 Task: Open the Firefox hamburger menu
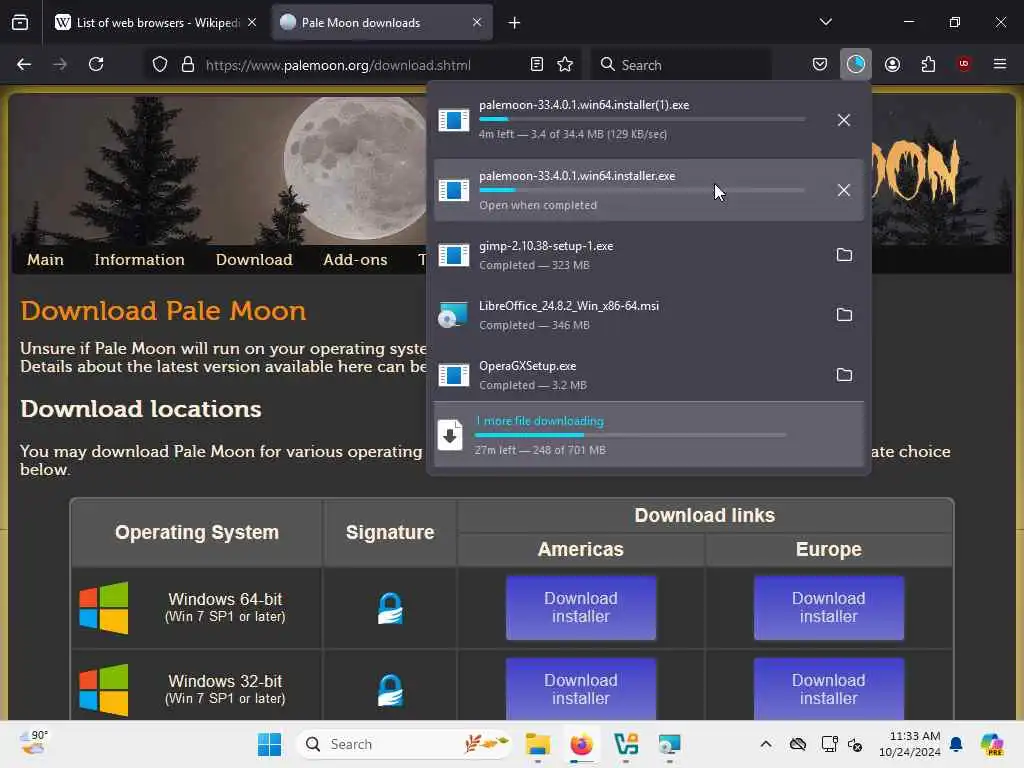pos(1000,64)
